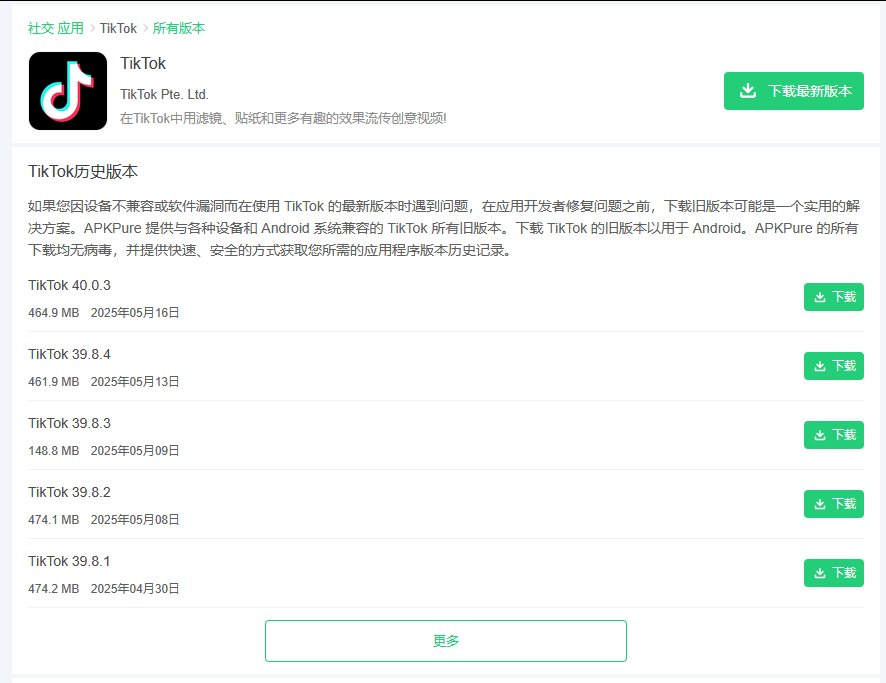This screenshot has height=683, width=886.
Task: Click developer name TikTok Pte. Ltd.
Action: coord(164,94)
